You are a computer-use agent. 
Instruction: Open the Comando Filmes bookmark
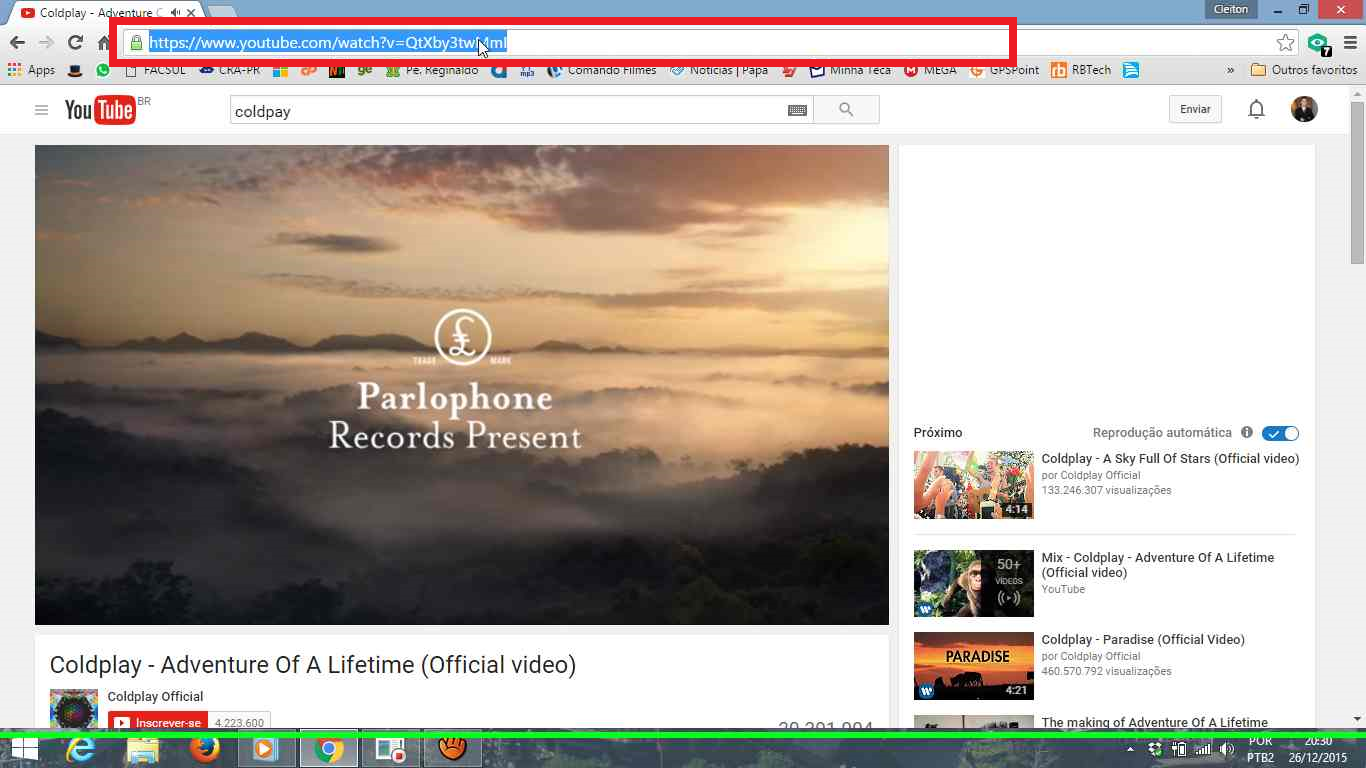(601, 70)
